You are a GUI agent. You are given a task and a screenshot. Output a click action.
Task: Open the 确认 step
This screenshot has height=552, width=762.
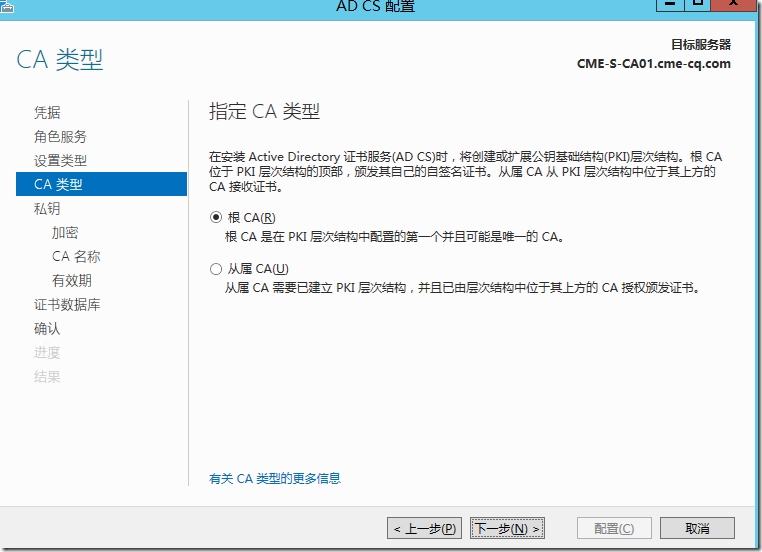(x=47, y=328)
